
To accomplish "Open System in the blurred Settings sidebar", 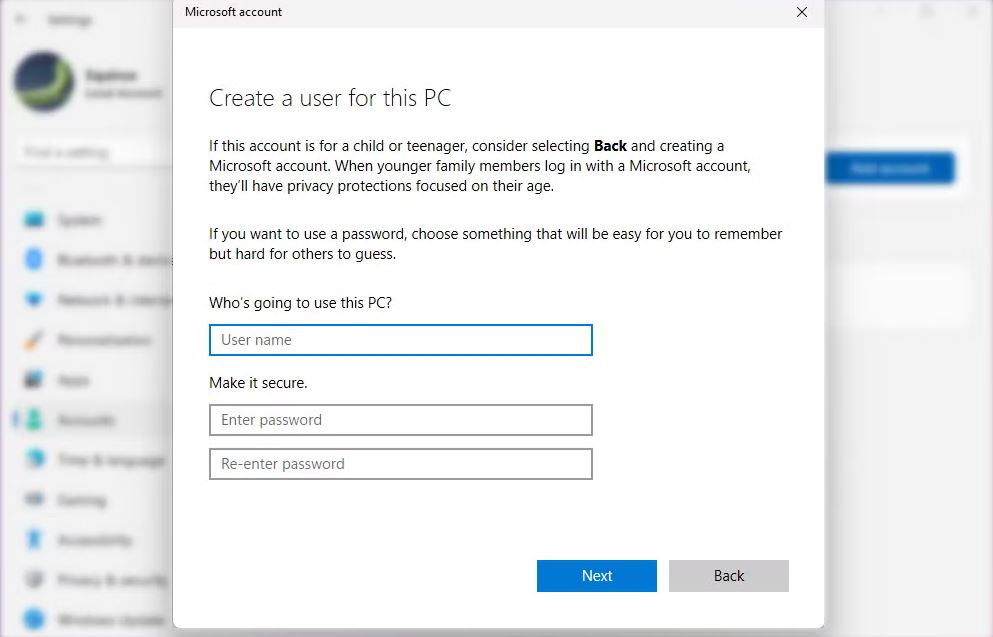I will click(79, 220).
